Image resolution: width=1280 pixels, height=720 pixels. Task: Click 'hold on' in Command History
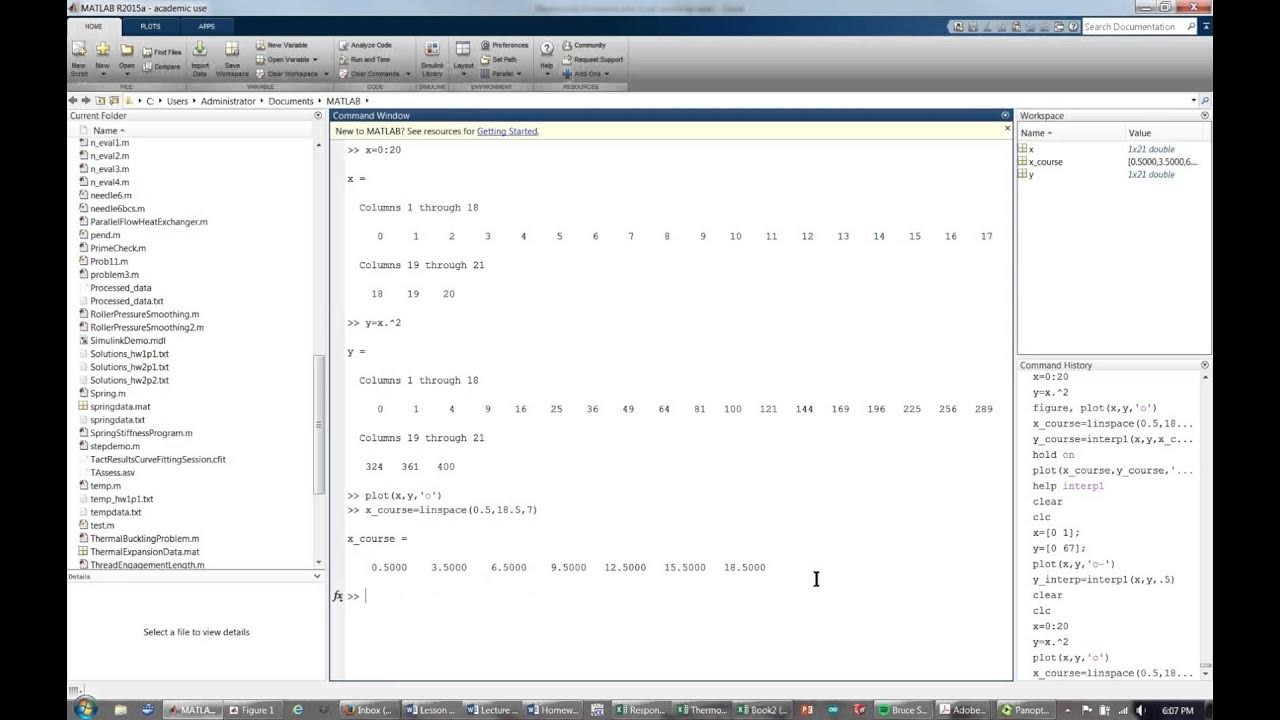point(1053,454)
